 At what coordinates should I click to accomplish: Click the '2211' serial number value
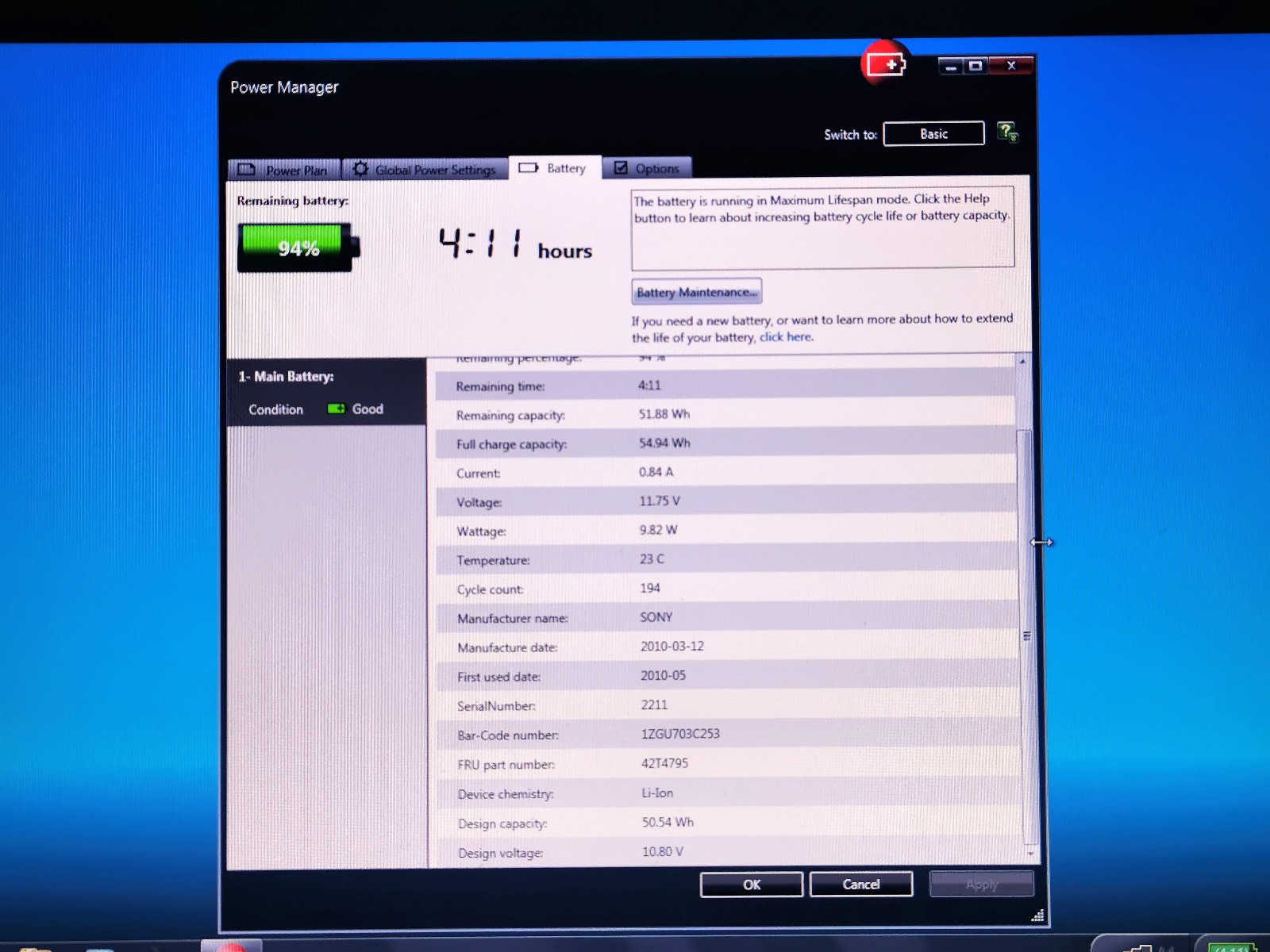[654, 704]
